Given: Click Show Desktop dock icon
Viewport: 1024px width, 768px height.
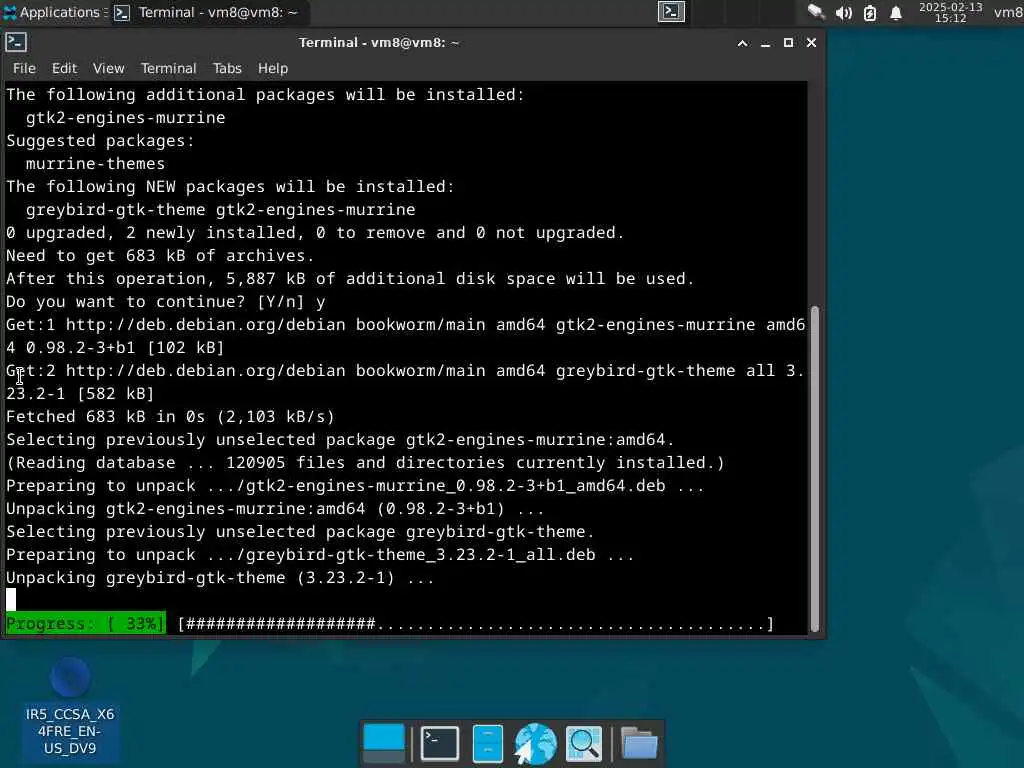Looking at the screenshot, I should pos(384,743).
